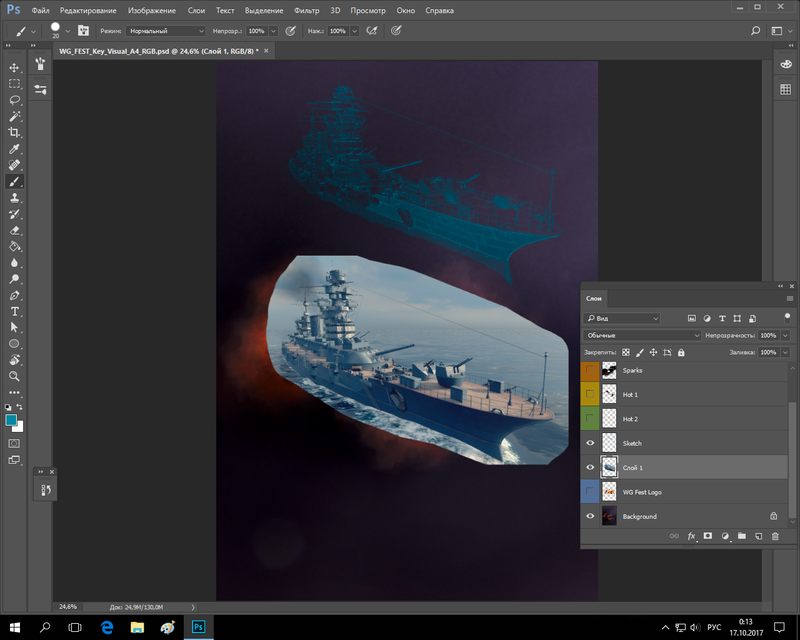Open layer fill dropdown arrow
This screenshot has height=640, width=800.
click(x=785, y=352)
